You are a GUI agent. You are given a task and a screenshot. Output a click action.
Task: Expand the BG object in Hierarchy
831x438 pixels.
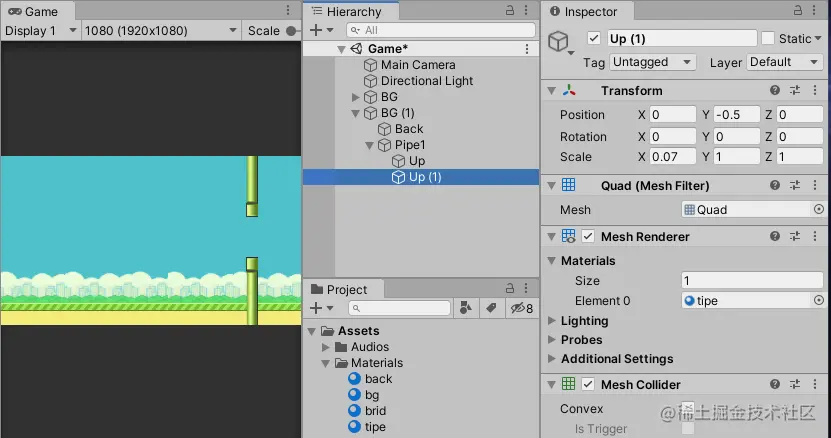tap(356, 97)
